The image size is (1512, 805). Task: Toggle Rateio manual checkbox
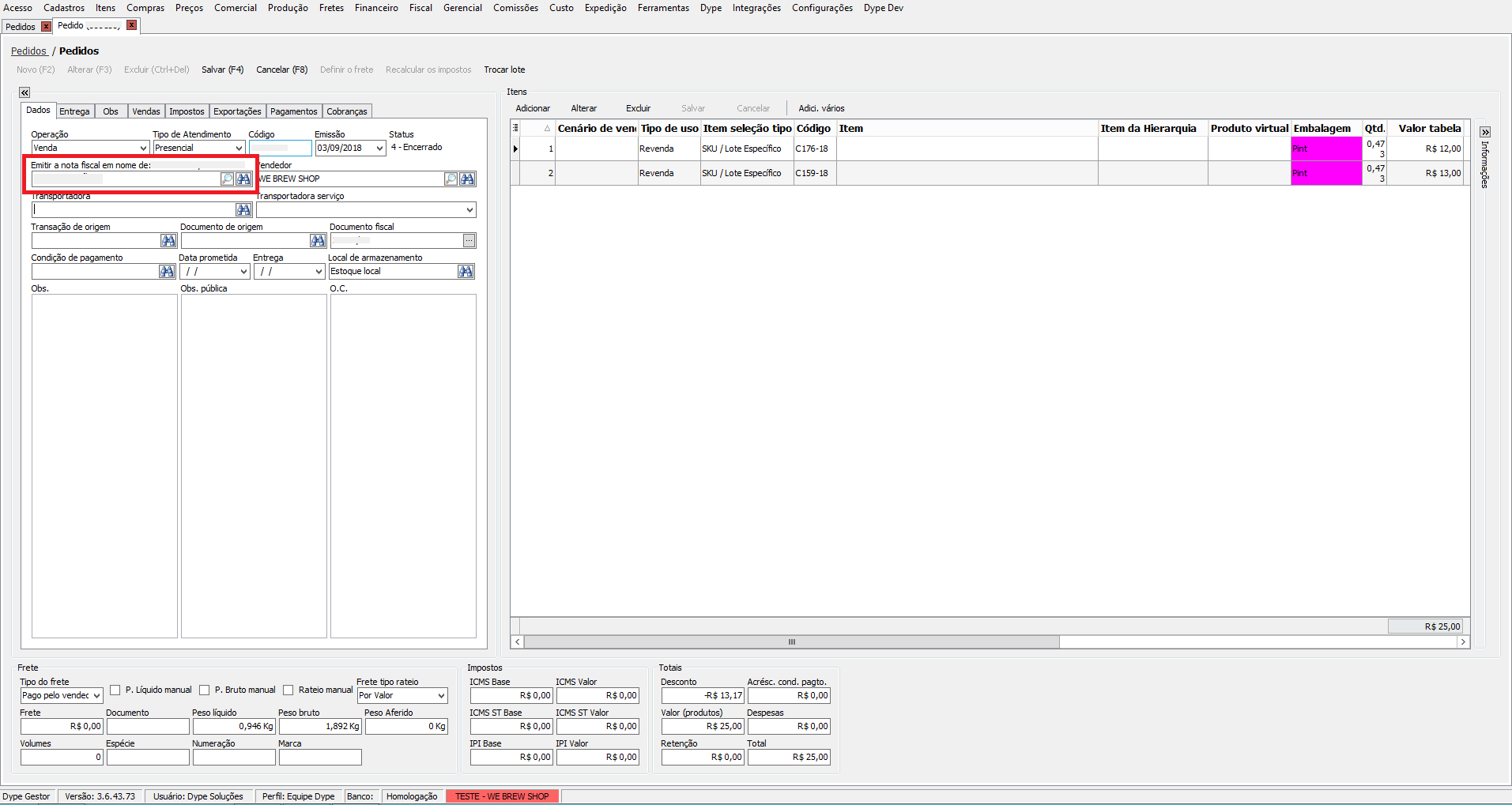[288, 690]
